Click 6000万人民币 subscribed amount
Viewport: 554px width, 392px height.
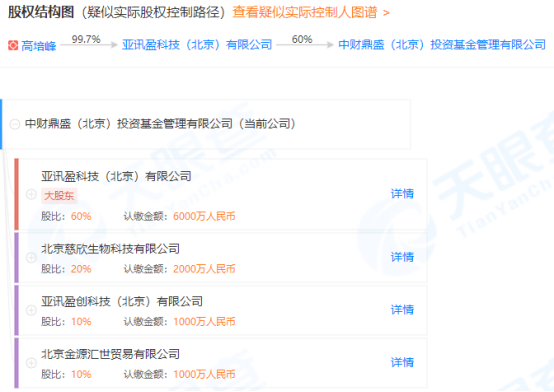point(204,216)
